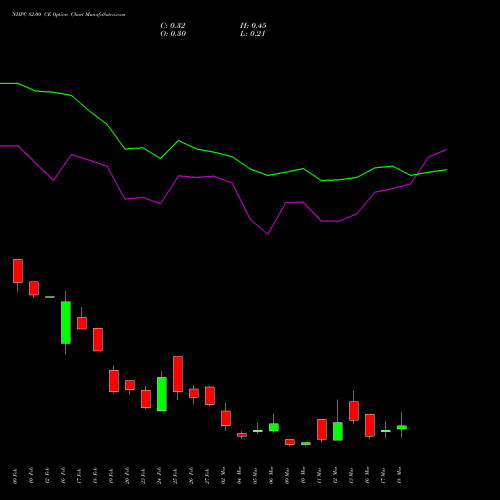Screen dimensions: 500x500
Task: Click the 27 Feb date label
Action: pos(208,476)
